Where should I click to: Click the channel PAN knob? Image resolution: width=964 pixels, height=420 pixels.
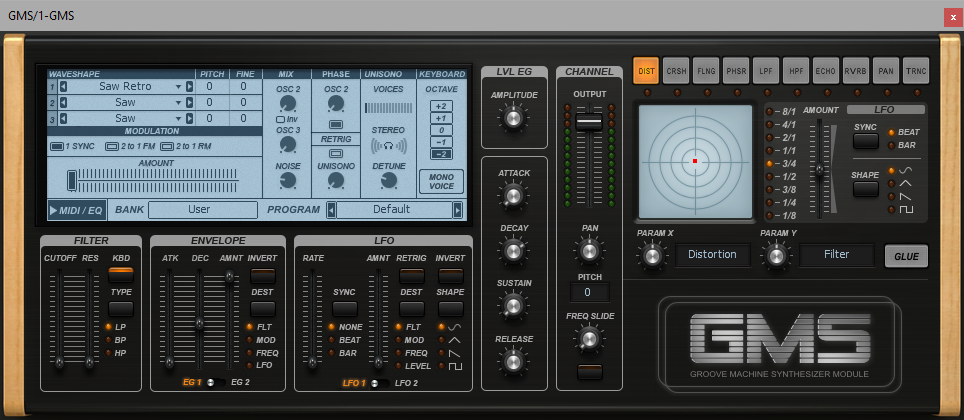click(589, 251)
